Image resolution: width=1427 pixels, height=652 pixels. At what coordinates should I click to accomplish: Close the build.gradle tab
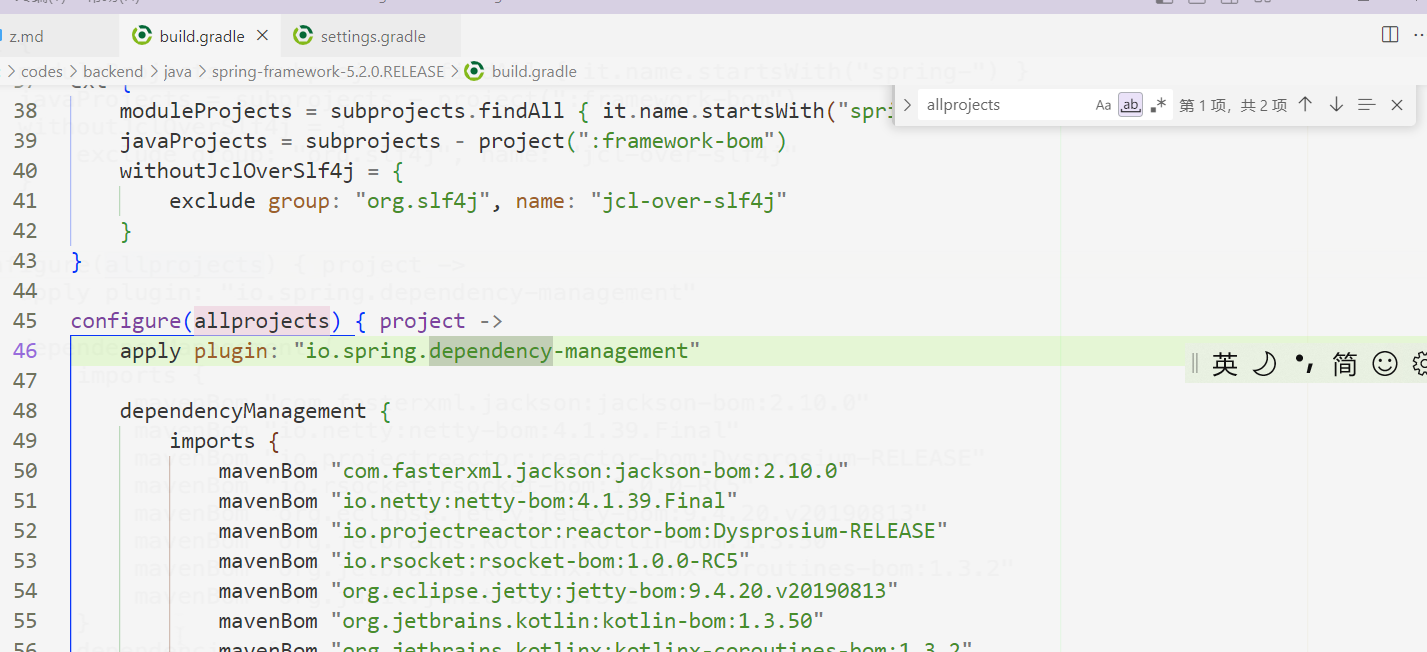(x=263, y=36)
